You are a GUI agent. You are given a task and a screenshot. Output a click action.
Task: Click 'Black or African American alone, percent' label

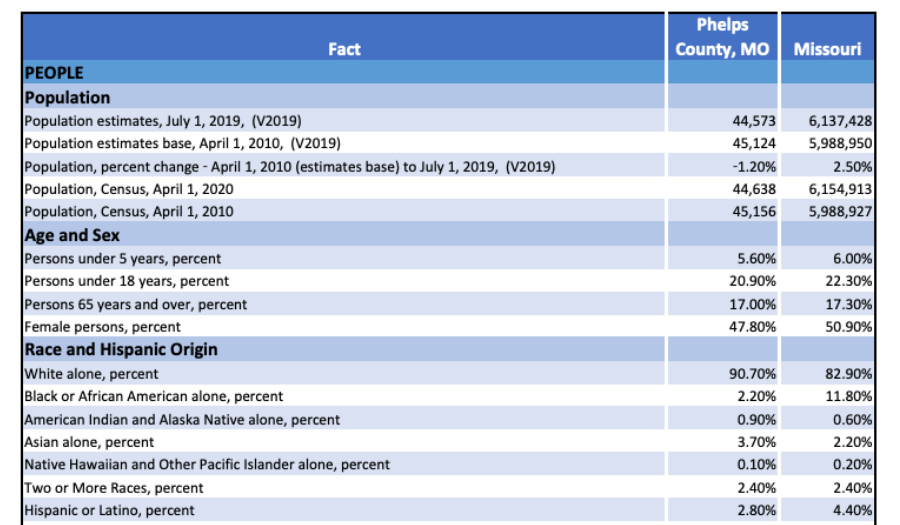[154, 396]
